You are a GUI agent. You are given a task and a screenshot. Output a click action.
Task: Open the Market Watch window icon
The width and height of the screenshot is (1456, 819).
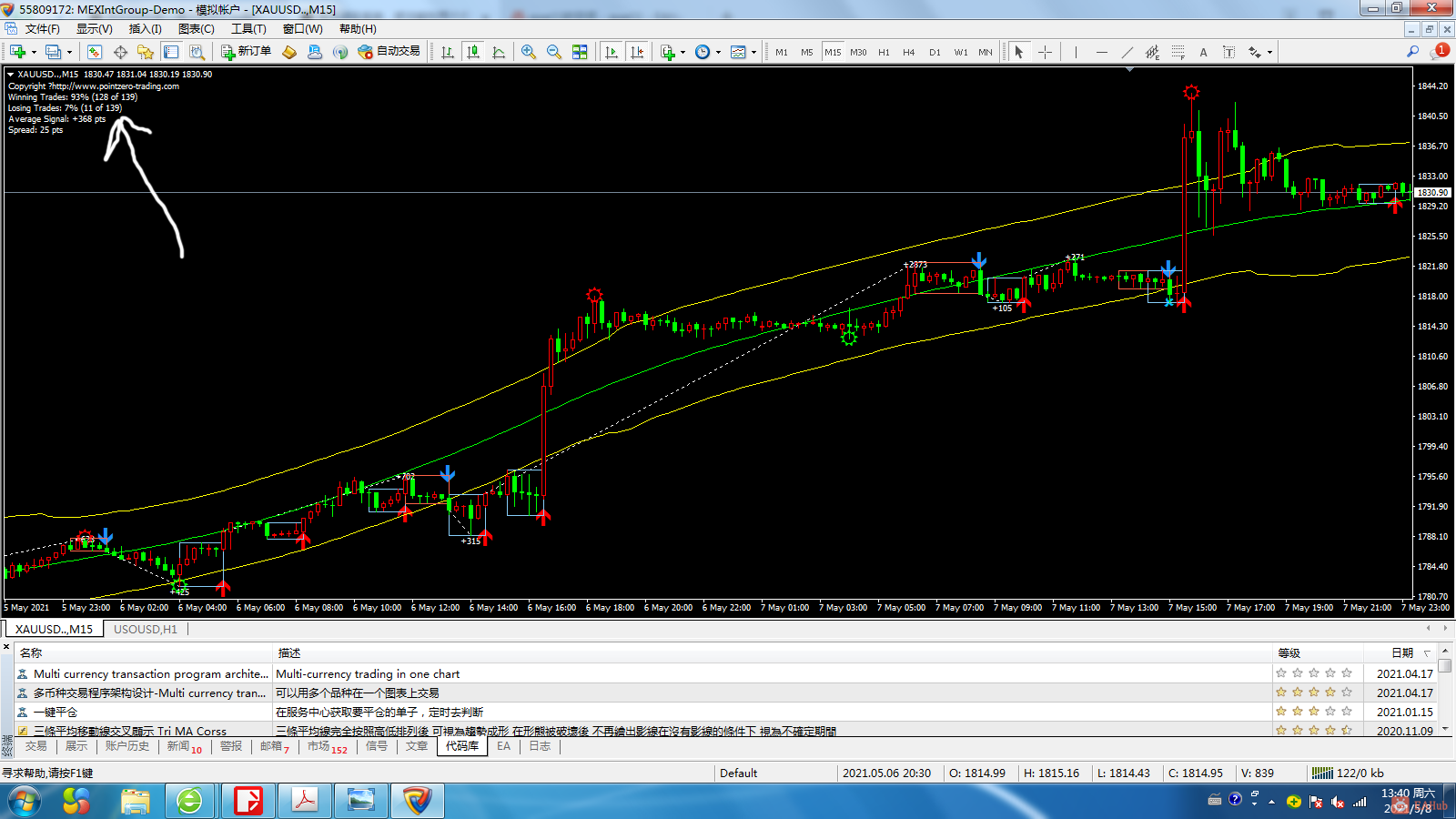95,52
